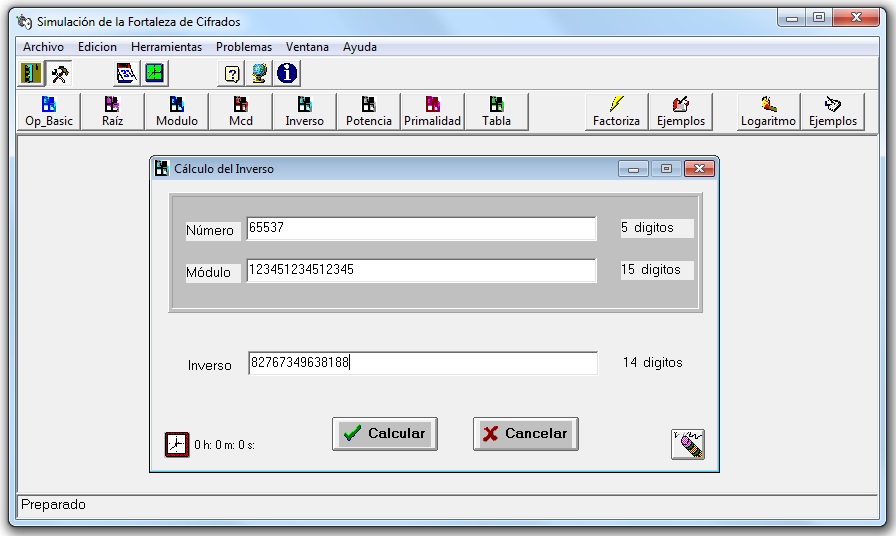The height and width of the screenshot is (536, 896).
Task: Click into the Módulo input field
Action: [x=420, y=271]
